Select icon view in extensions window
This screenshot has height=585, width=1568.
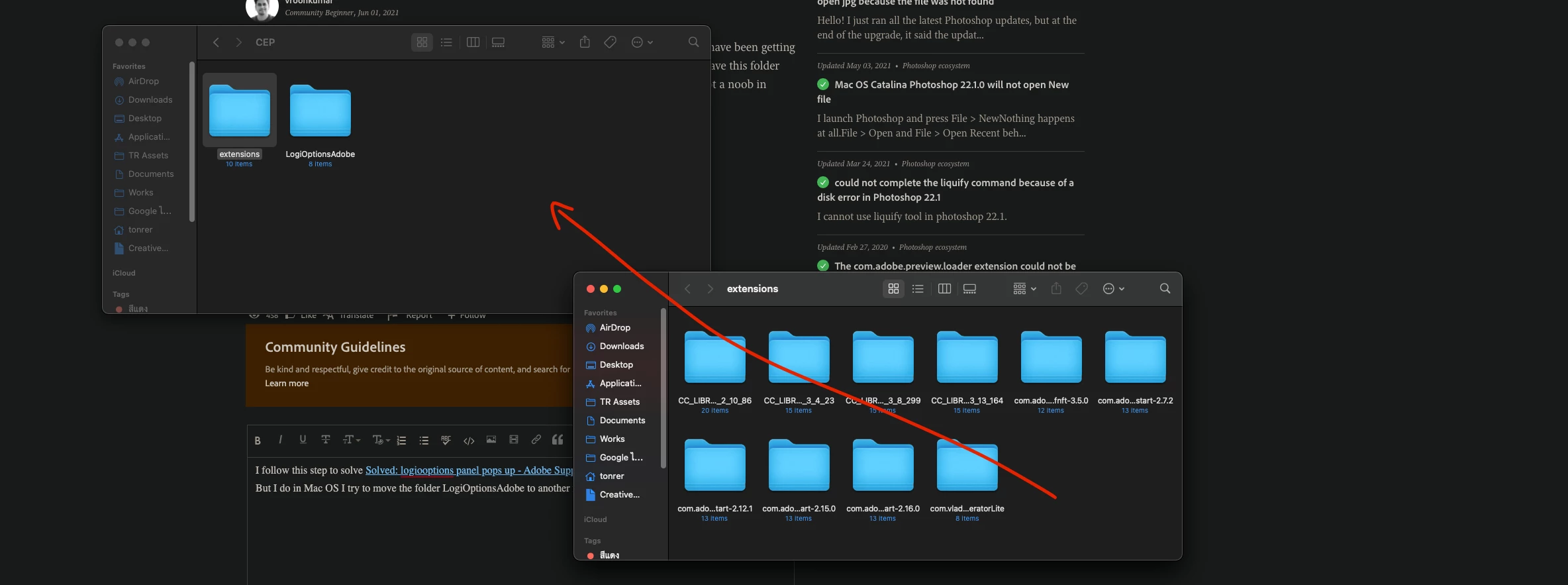point(893,289)
